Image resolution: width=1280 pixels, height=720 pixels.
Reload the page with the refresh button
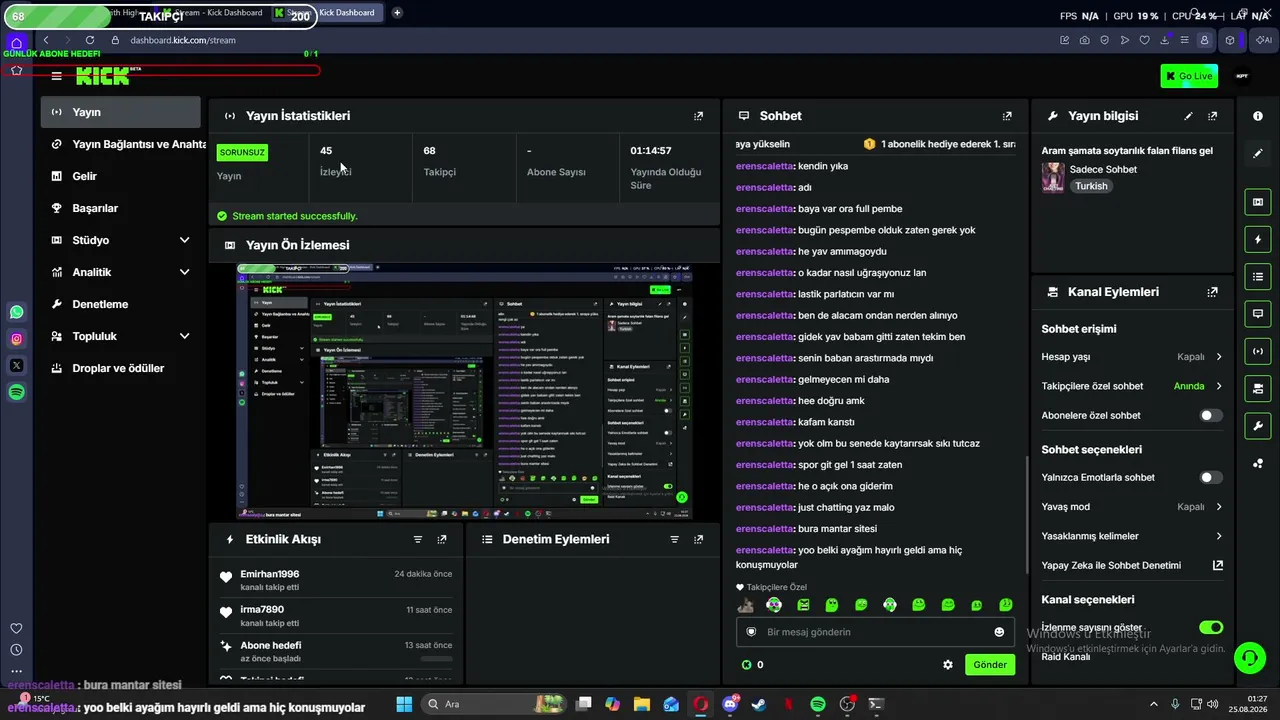point(89,40)
